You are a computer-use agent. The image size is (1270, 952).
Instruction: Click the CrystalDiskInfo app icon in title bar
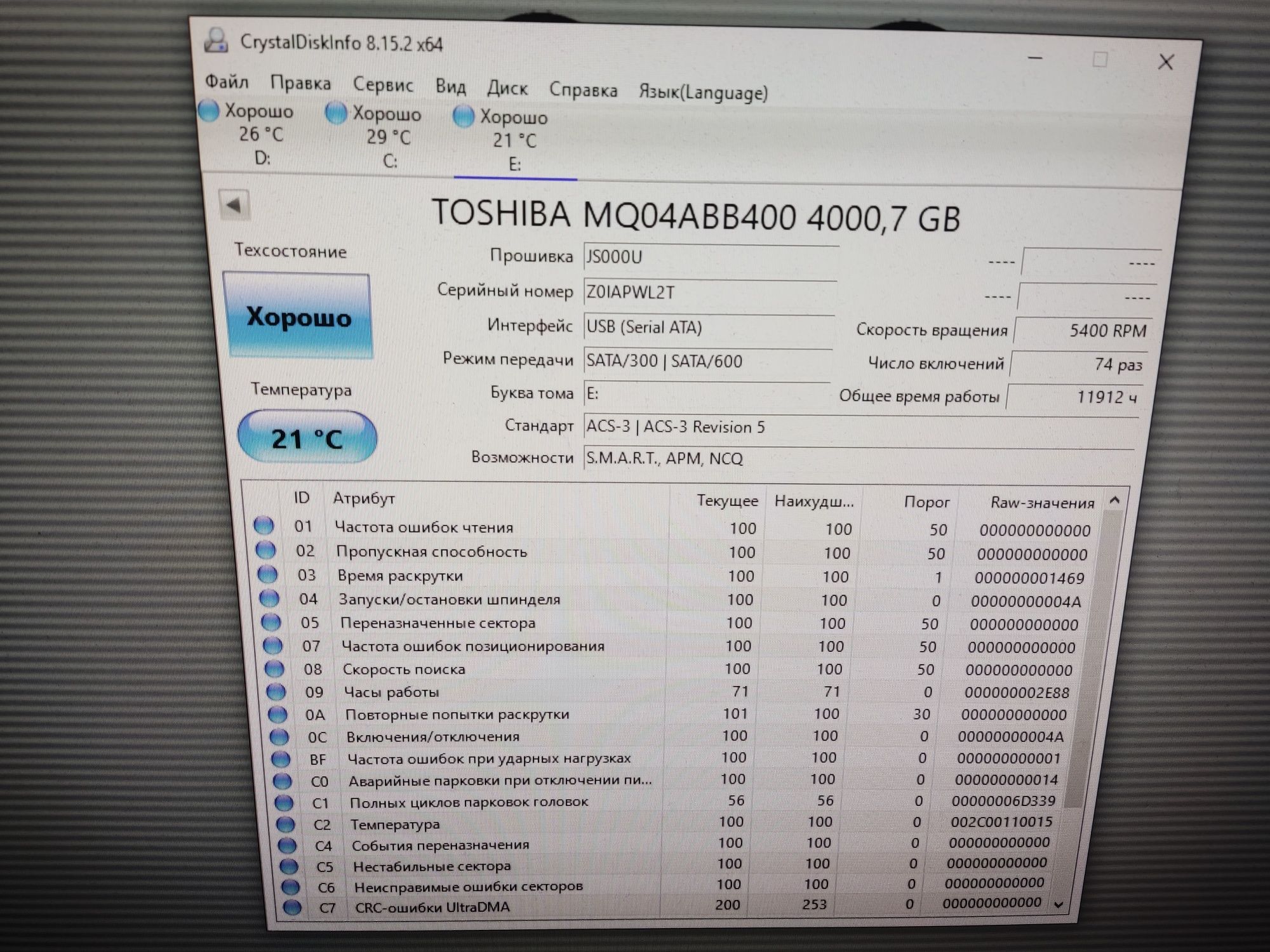coord(216,41)
